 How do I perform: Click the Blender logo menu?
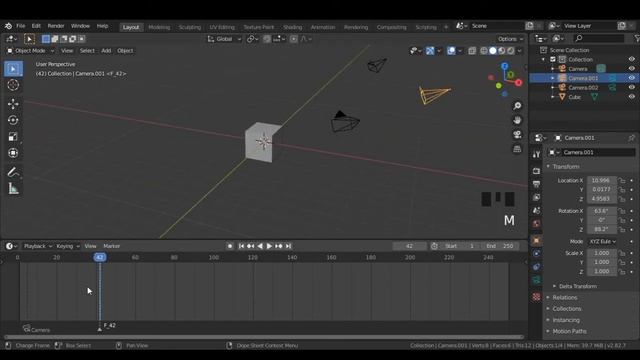click(8, 26)
